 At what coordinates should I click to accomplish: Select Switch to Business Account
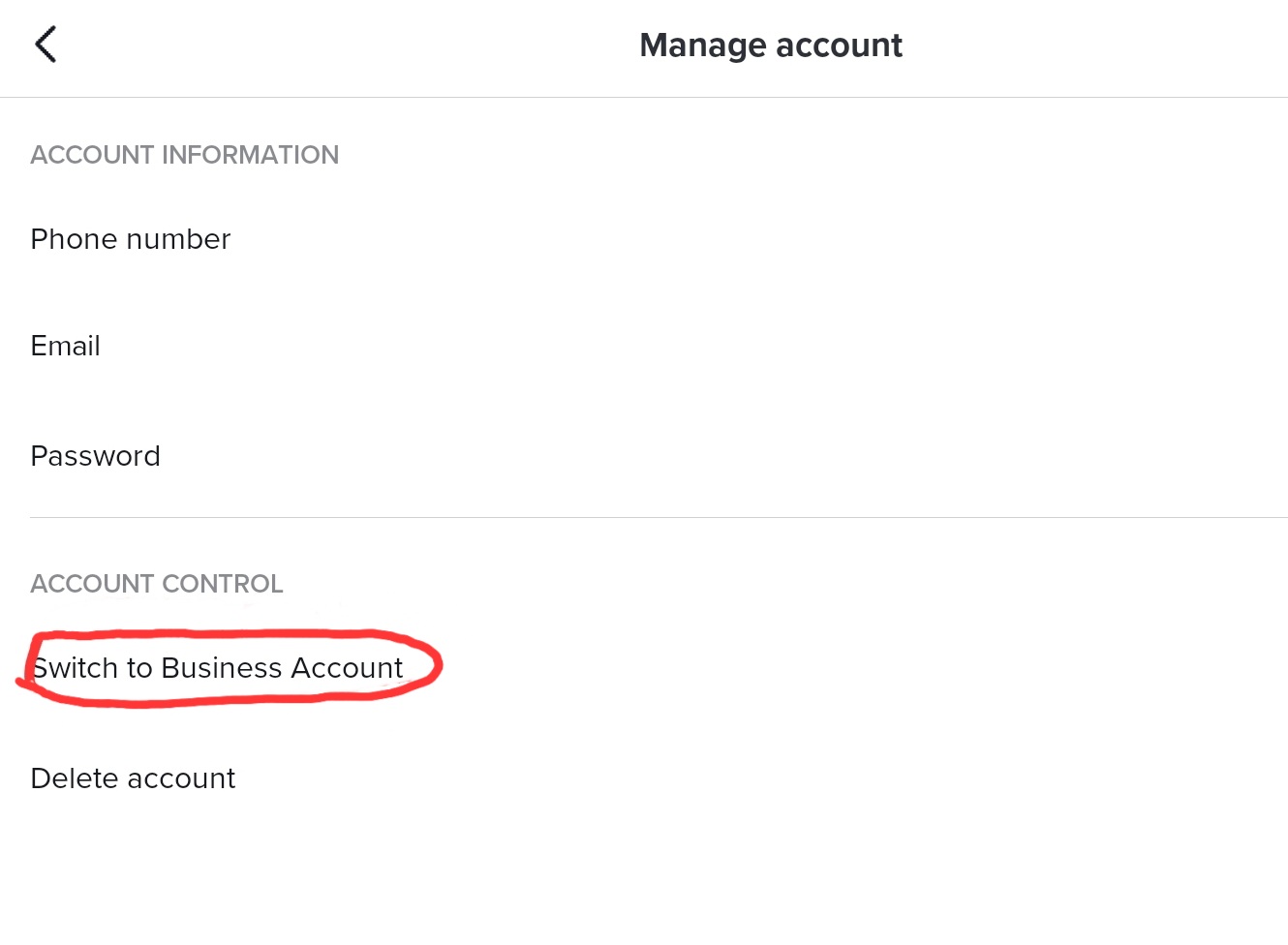218,668
